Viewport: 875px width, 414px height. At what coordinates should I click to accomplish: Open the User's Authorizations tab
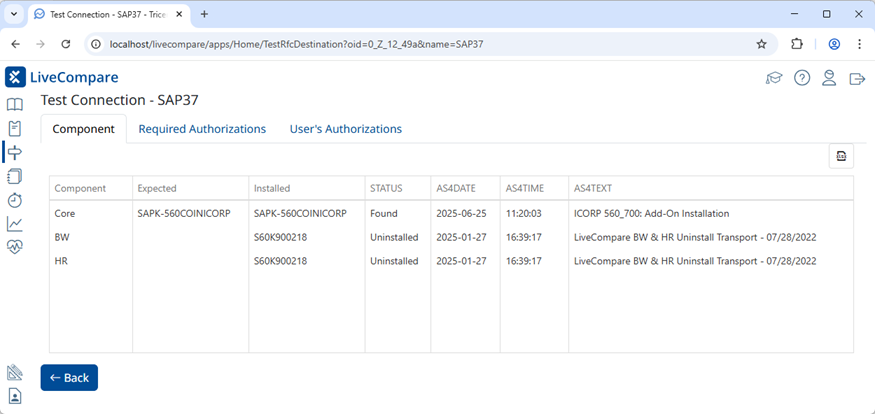click(346, 129)
